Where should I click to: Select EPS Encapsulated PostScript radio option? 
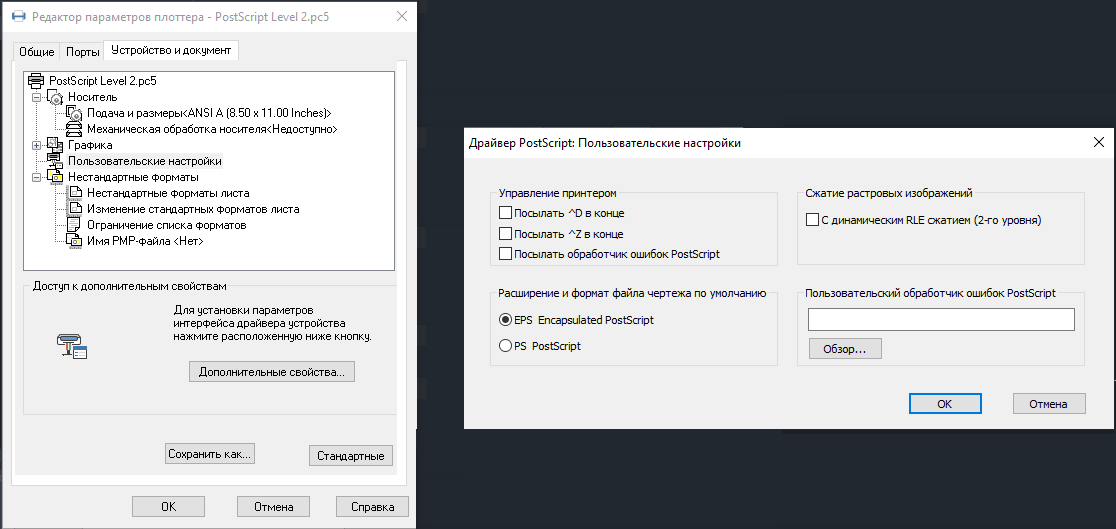[x=505, y=320]
